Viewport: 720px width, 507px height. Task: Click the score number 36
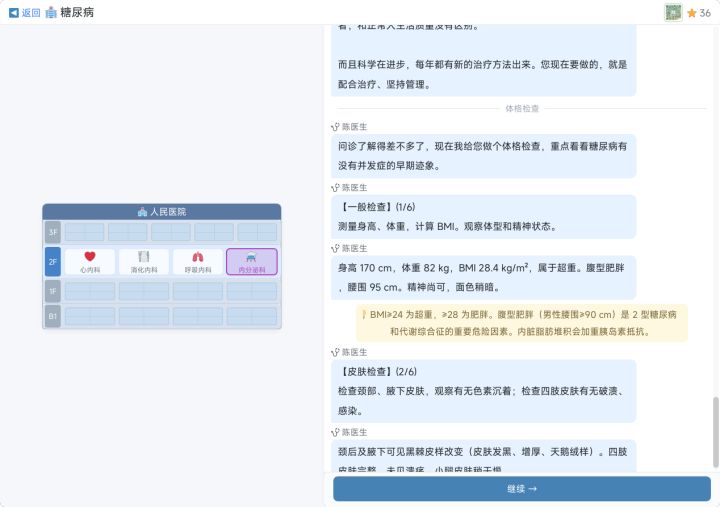click(x=705, y=13)
